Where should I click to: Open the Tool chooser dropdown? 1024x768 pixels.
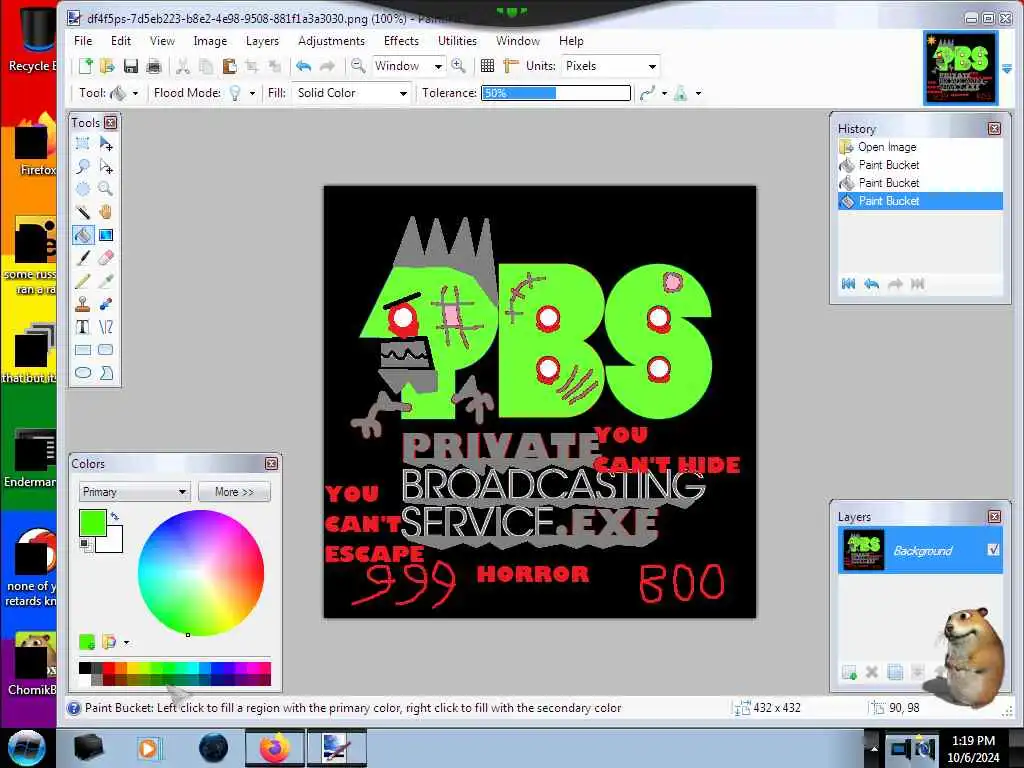pos(135,93)
